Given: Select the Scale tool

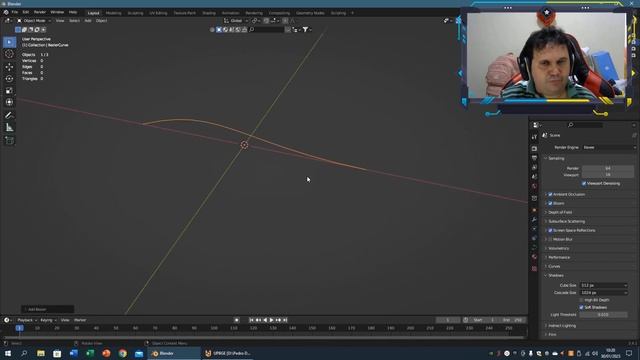Looking at the screenshot, I should tap(9, 91).
